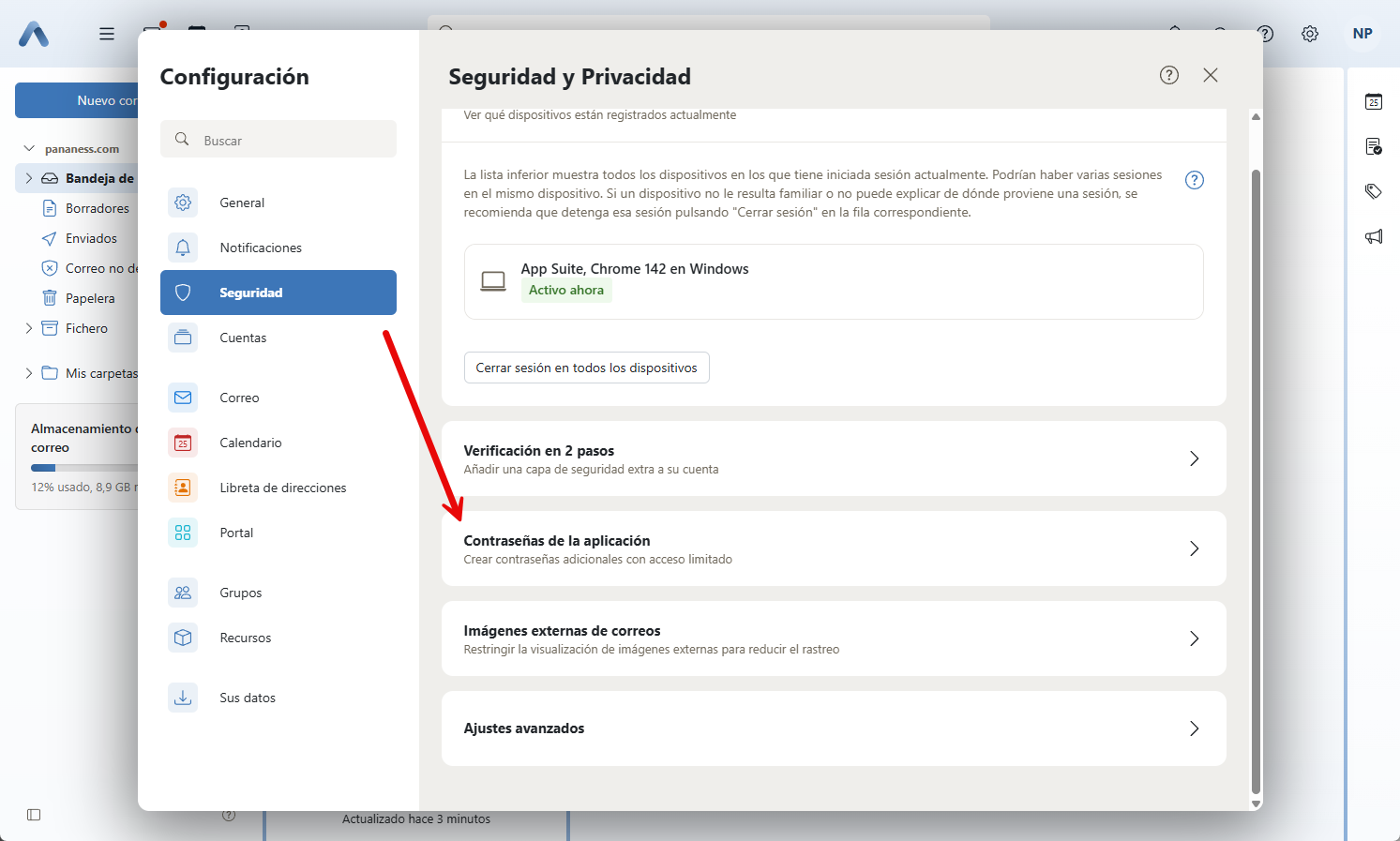Click the Libreta de direcciones icon
This screenshot has width=1400, height=841.
click(x=183, y=488)
